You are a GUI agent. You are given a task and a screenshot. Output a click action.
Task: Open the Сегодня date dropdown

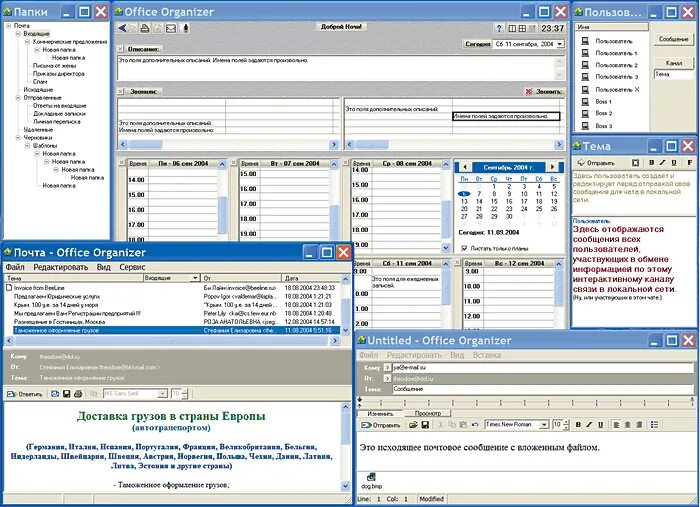[560, 44]
